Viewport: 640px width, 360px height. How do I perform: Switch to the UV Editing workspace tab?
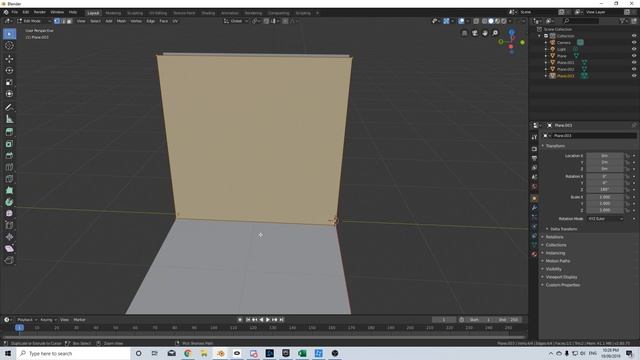pos(158,13)
